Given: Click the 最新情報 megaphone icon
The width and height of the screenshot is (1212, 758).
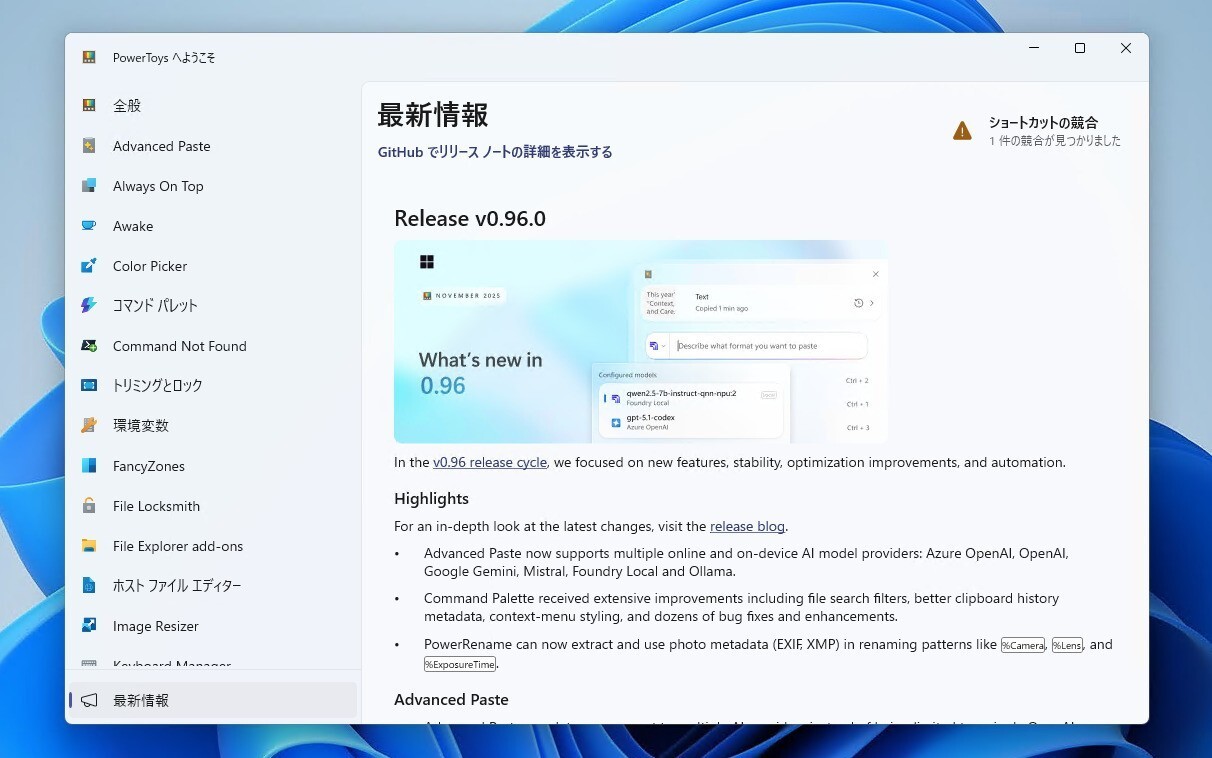Looking at the screenshot, I should 89,700.
